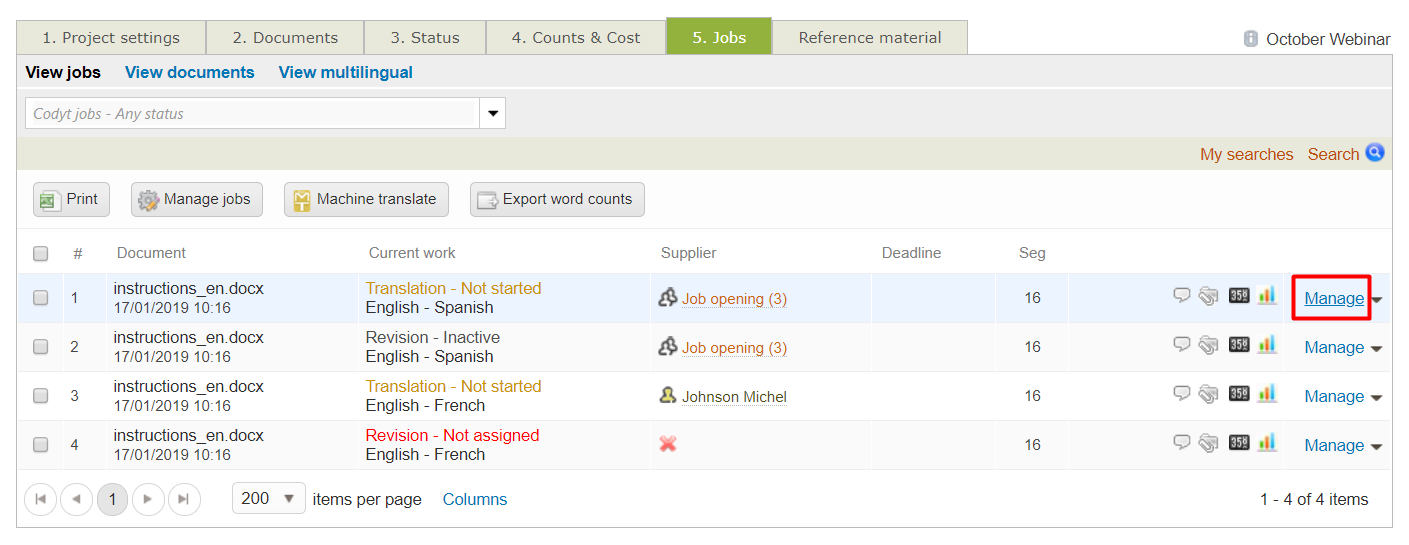The height and width of the screenshot is (545, 1409).
Task: Click the Export word counts button
Action: coord(557,199)
